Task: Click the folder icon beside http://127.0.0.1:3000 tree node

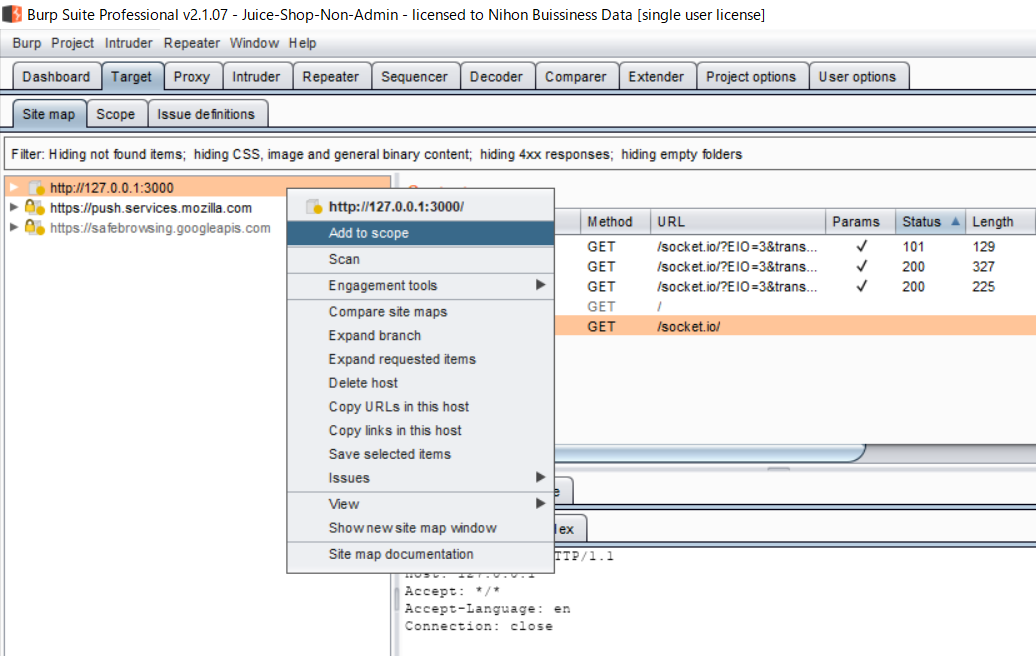Action: pyautogui.click(x=37, y=188)
